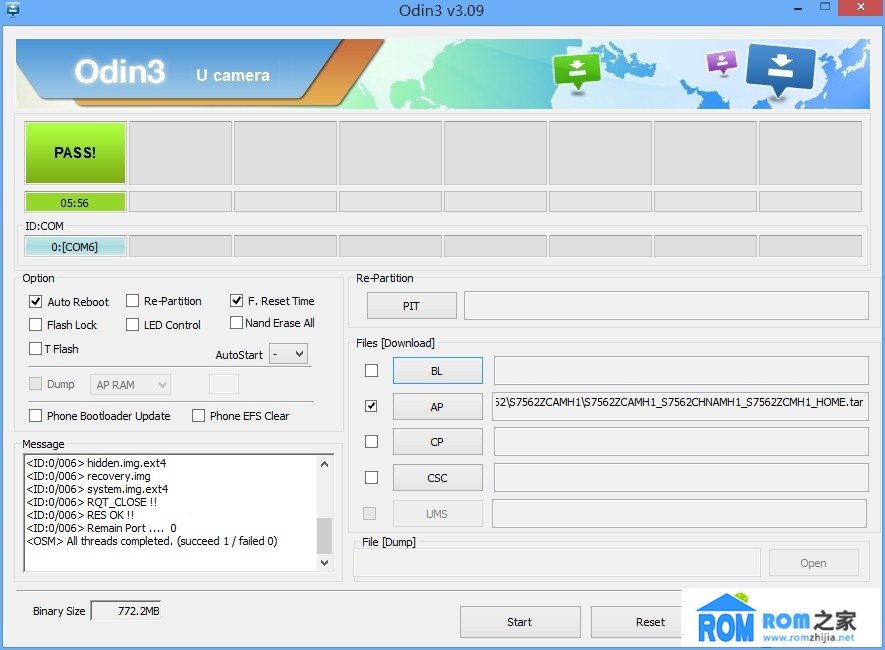The width and height of the screenshot is (885, 650).
Task: Click the BL file button
Action: pyautogui.click(x=437, y=371)
